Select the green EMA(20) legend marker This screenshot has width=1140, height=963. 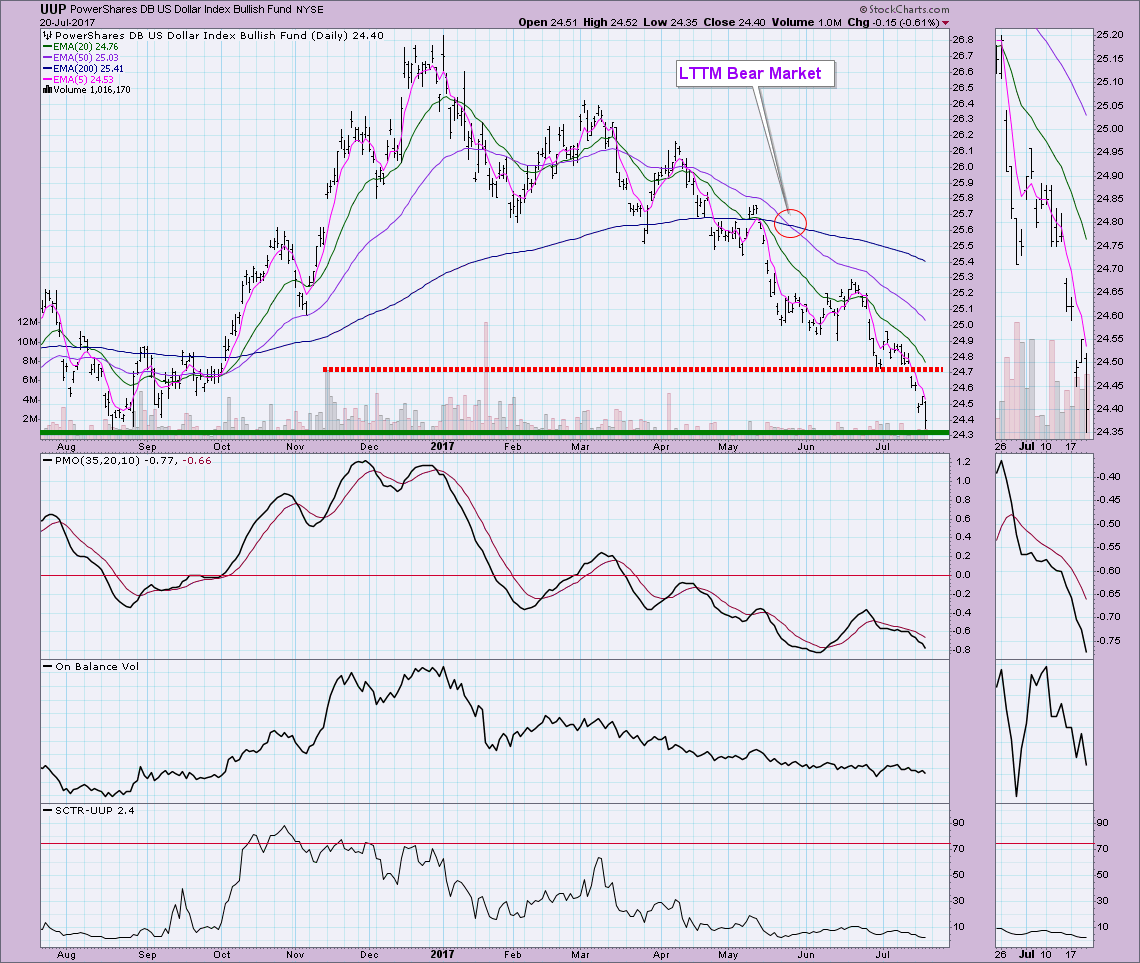point(47,44)
